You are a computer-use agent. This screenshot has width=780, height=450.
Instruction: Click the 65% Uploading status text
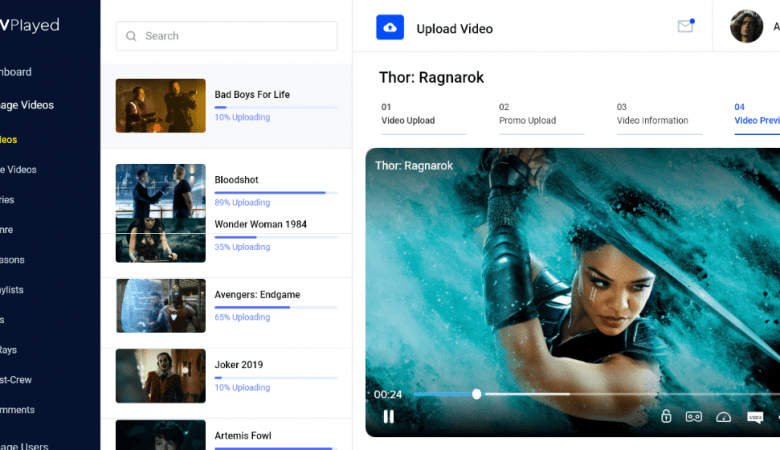pos(242,317)
